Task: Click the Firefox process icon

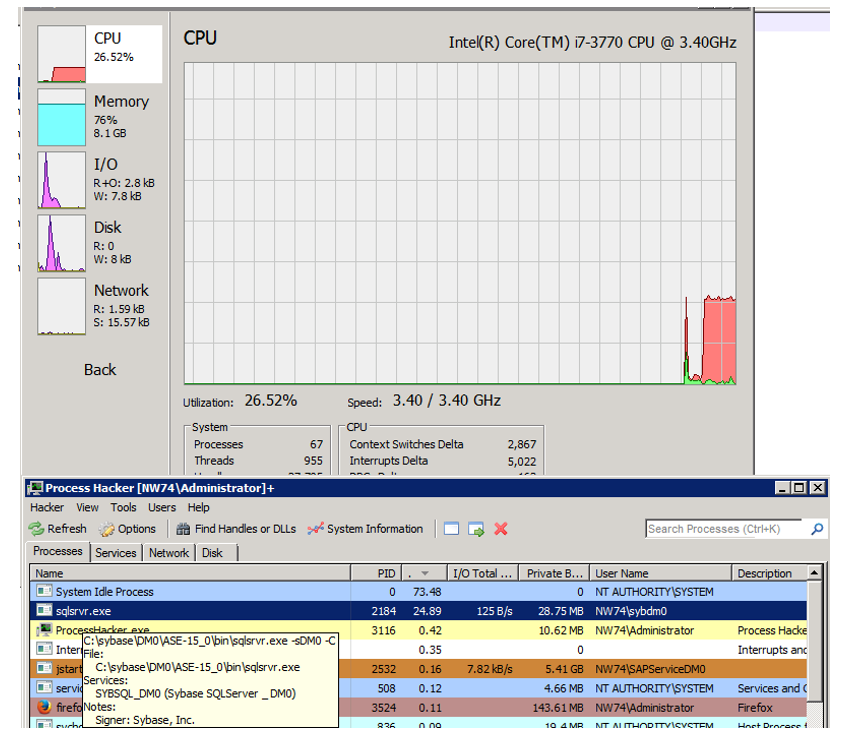Action: (44, 707)
